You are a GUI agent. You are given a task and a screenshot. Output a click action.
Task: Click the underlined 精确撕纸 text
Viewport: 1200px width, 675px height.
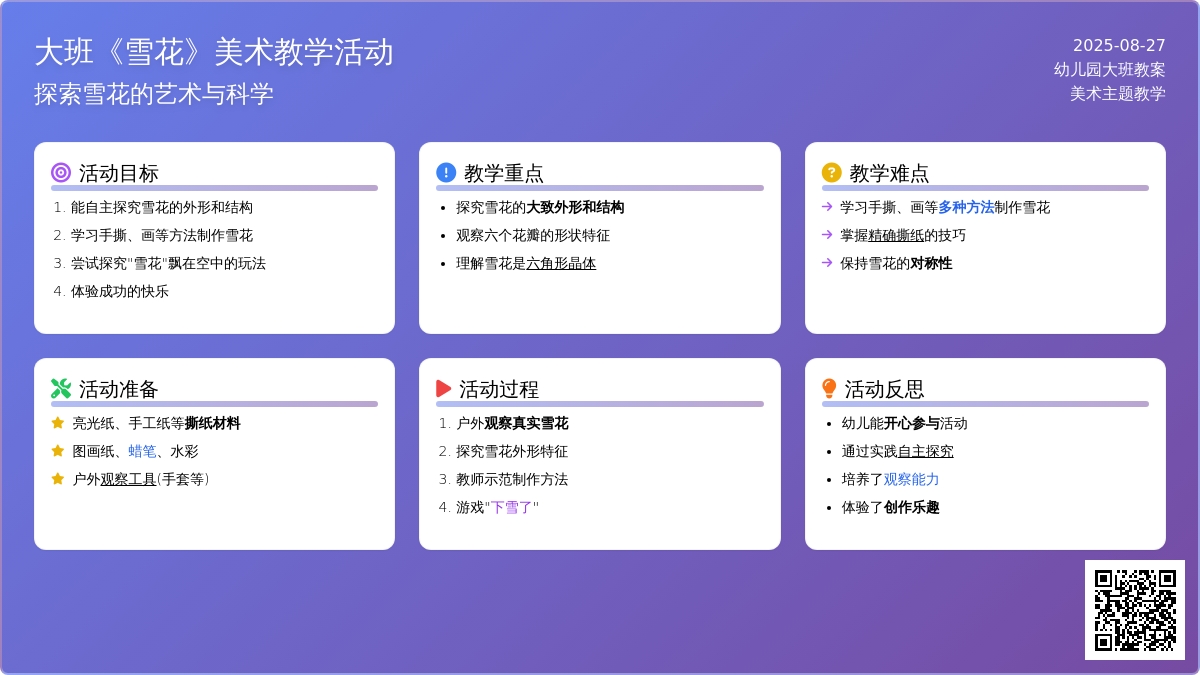coord(896,235)
